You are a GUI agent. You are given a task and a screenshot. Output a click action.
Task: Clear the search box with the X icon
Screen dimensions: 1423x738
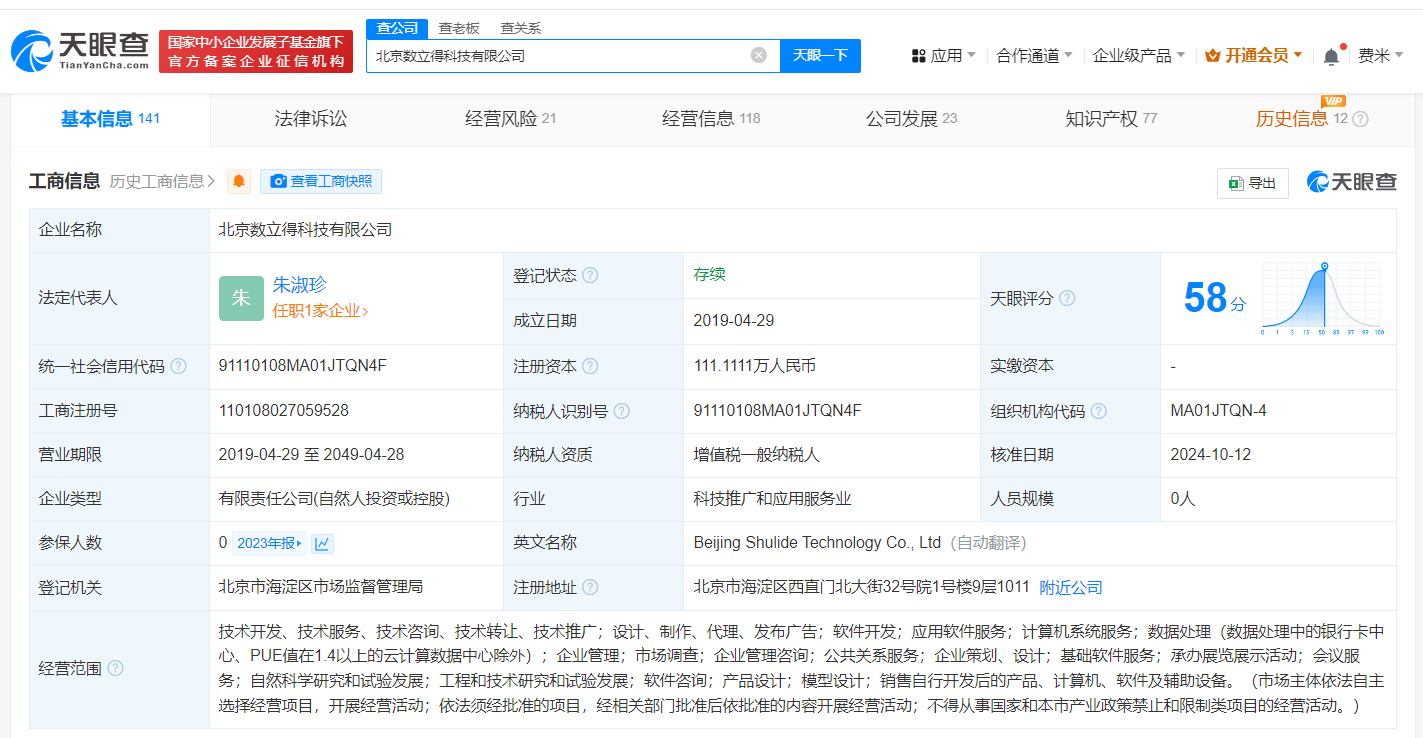coord(757,55)
